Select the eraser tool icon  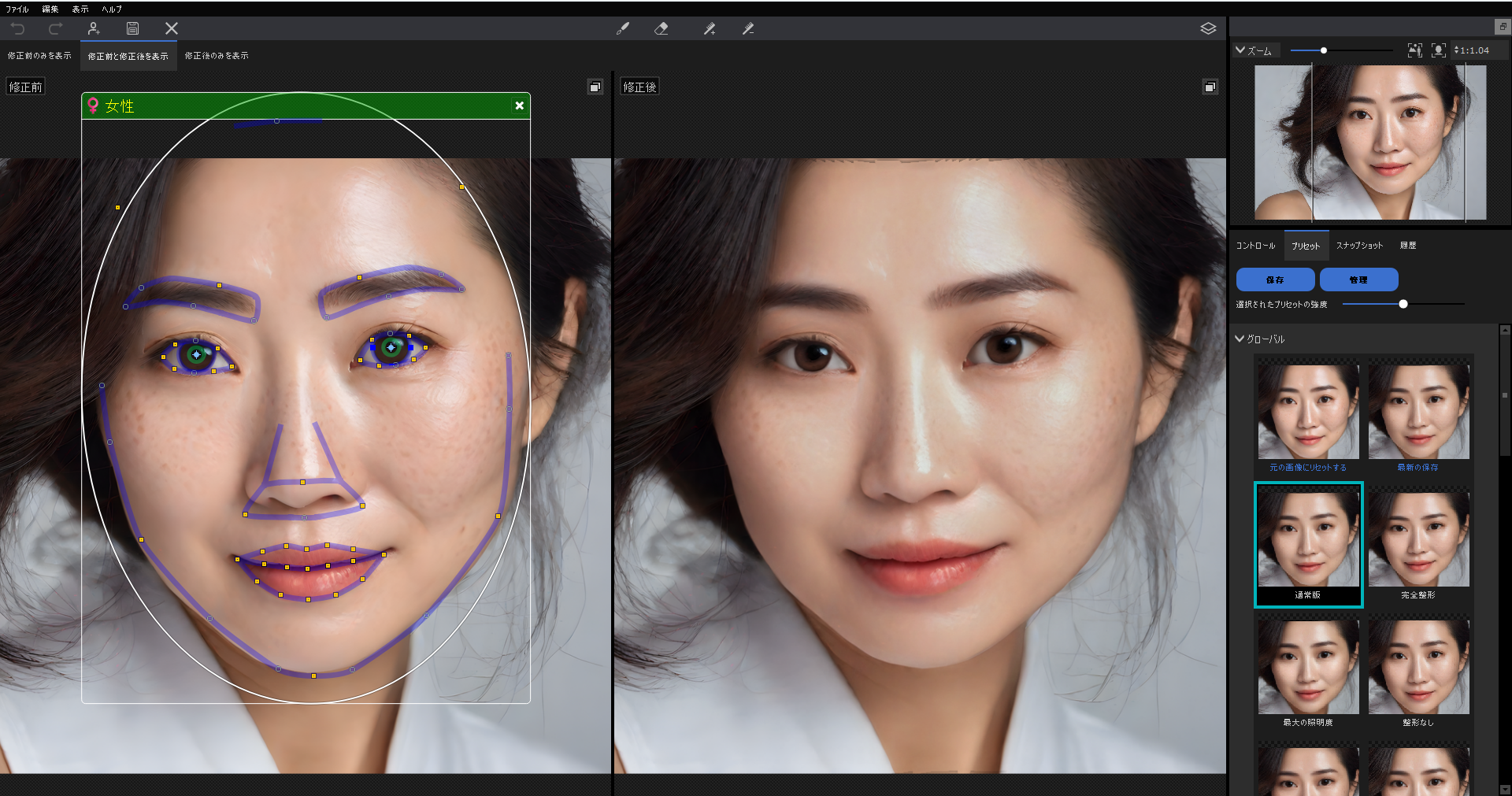661,29
